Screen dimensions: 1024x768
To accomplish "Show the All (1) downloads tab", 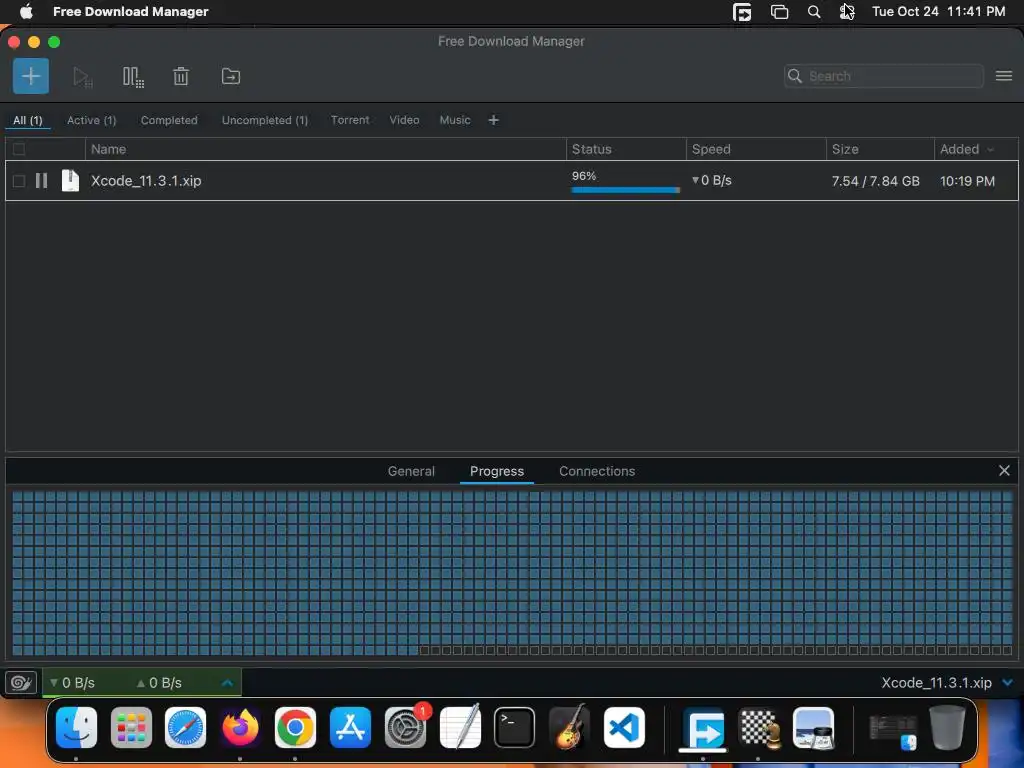I will (x=27, y=120).
